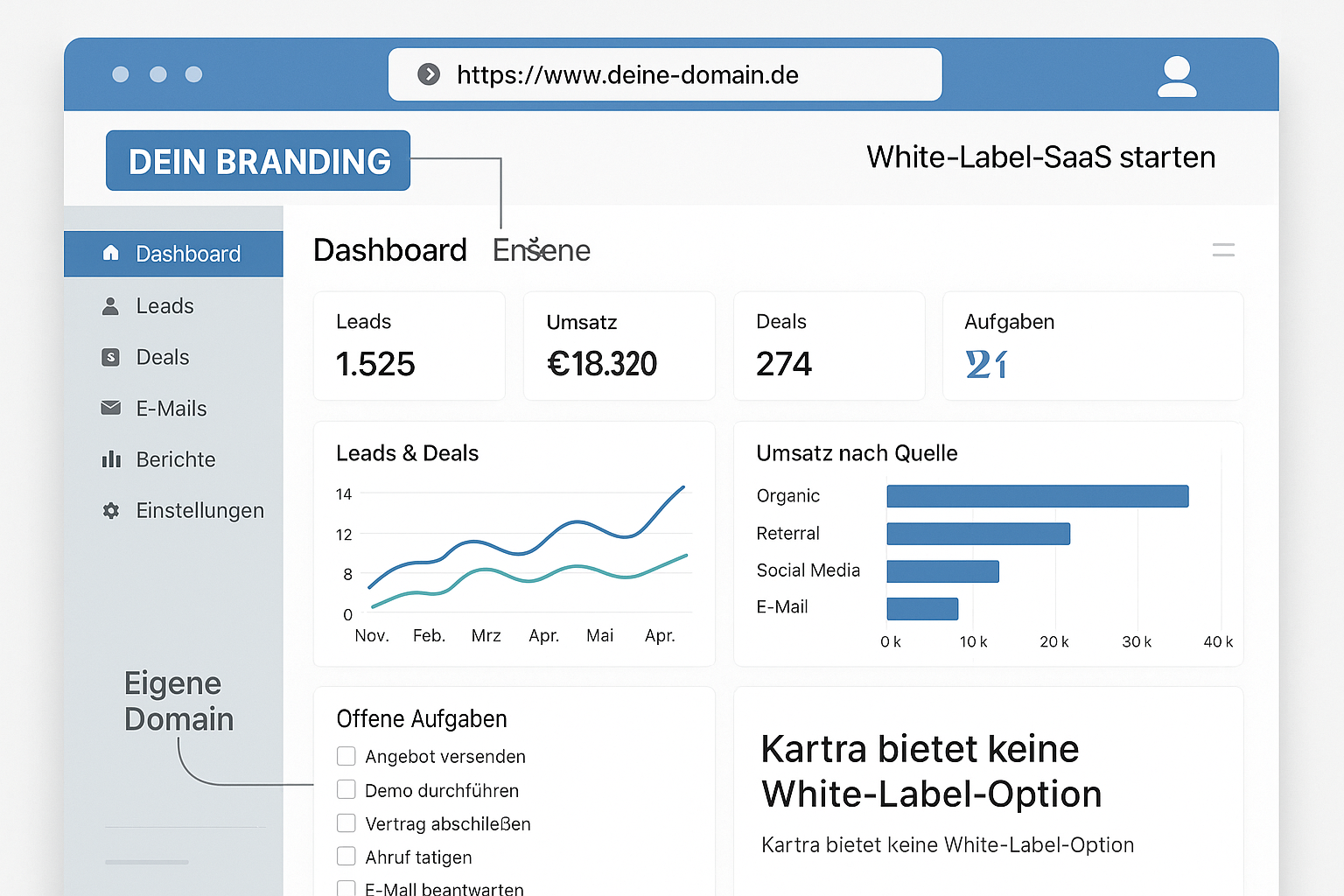Click the arrow icon in address bar
This screenshot has height=896, width=1344.
click(429, 74)
